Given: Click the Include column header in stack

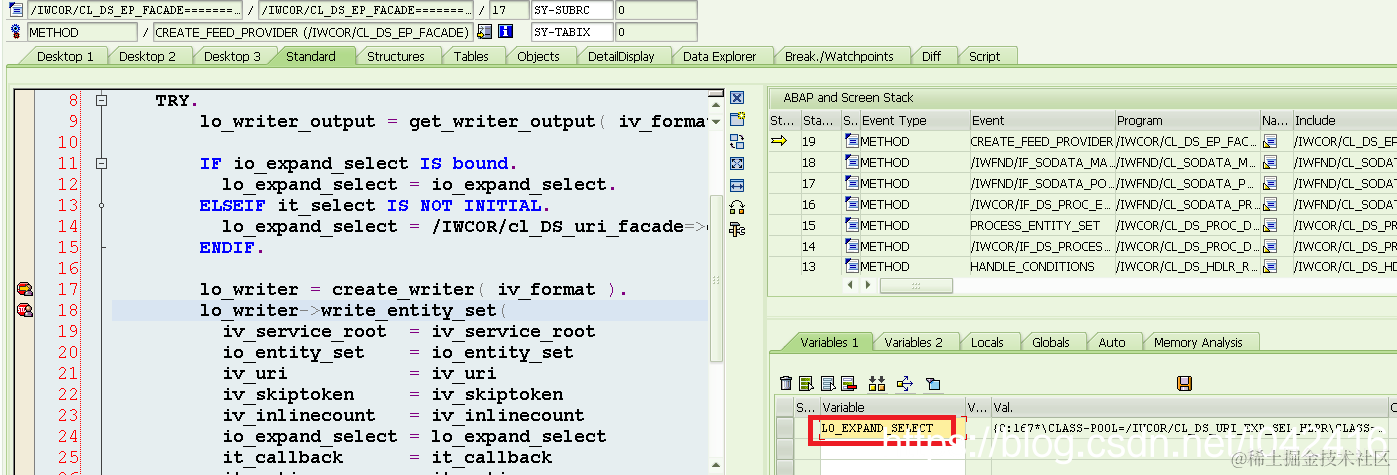Looking at the screenshot, I should click(1343, 121).
